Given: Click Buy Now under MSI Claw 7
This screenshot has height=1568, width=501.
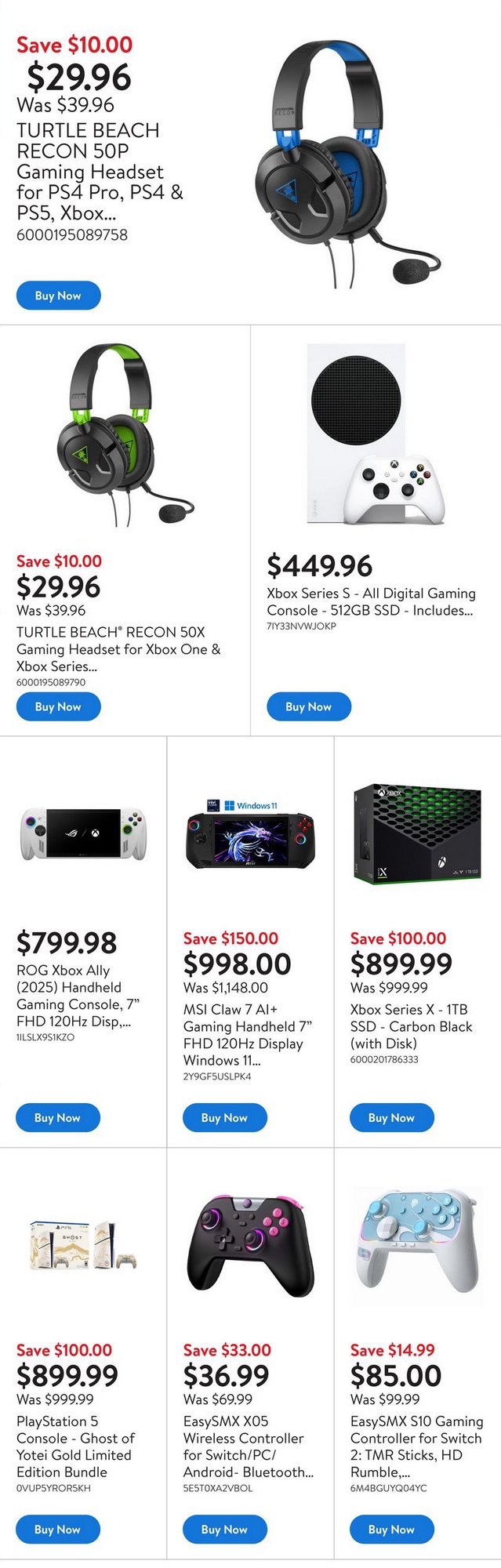Looking at the screenshot, I should pos(224,1117).
